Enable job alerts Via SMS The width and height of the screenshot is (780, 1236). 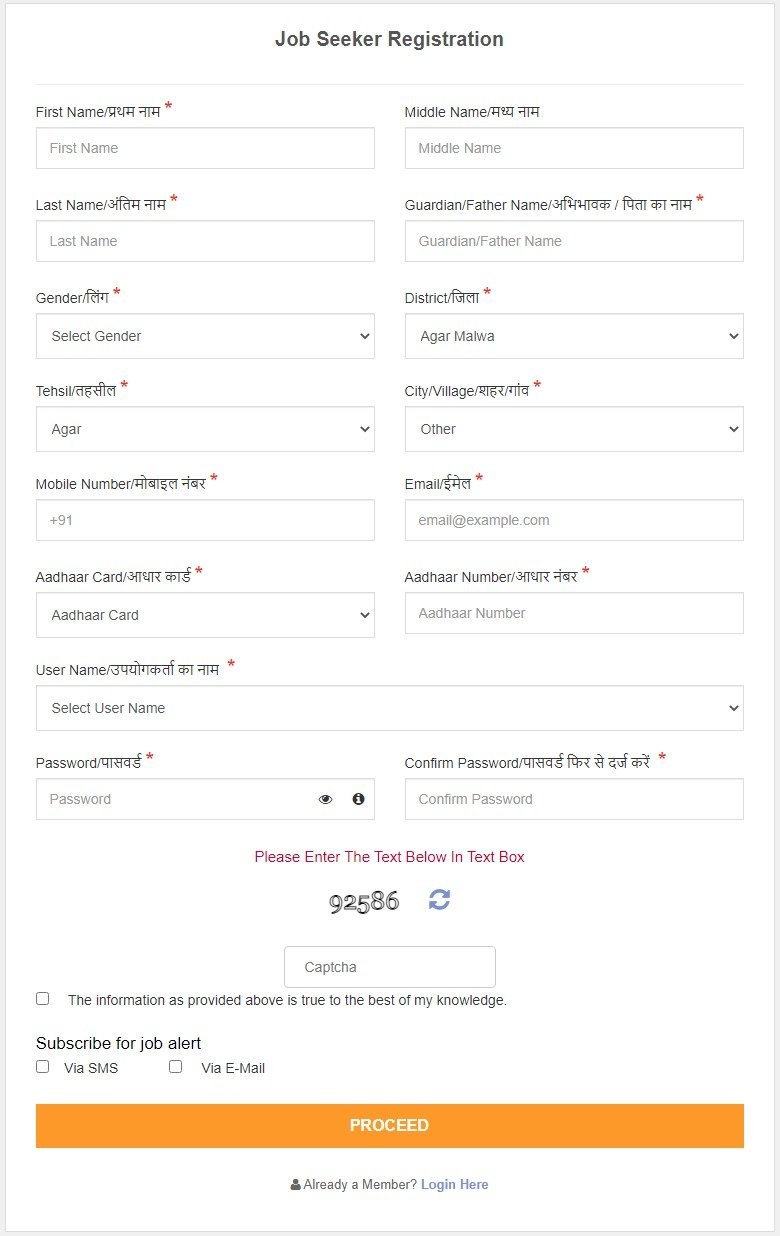pyautogui.click(x=42, y=1066)
